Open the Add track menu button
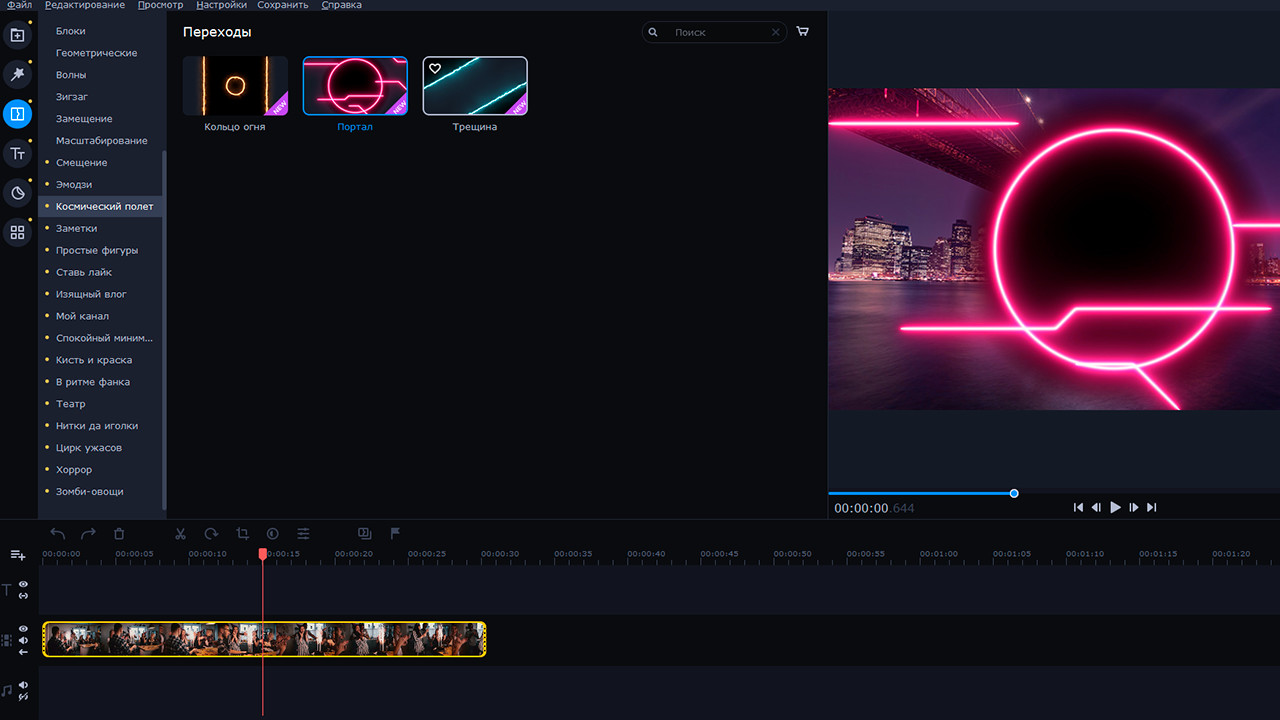The height and width of the screenshot is (720, 1280). coord(17,555)
